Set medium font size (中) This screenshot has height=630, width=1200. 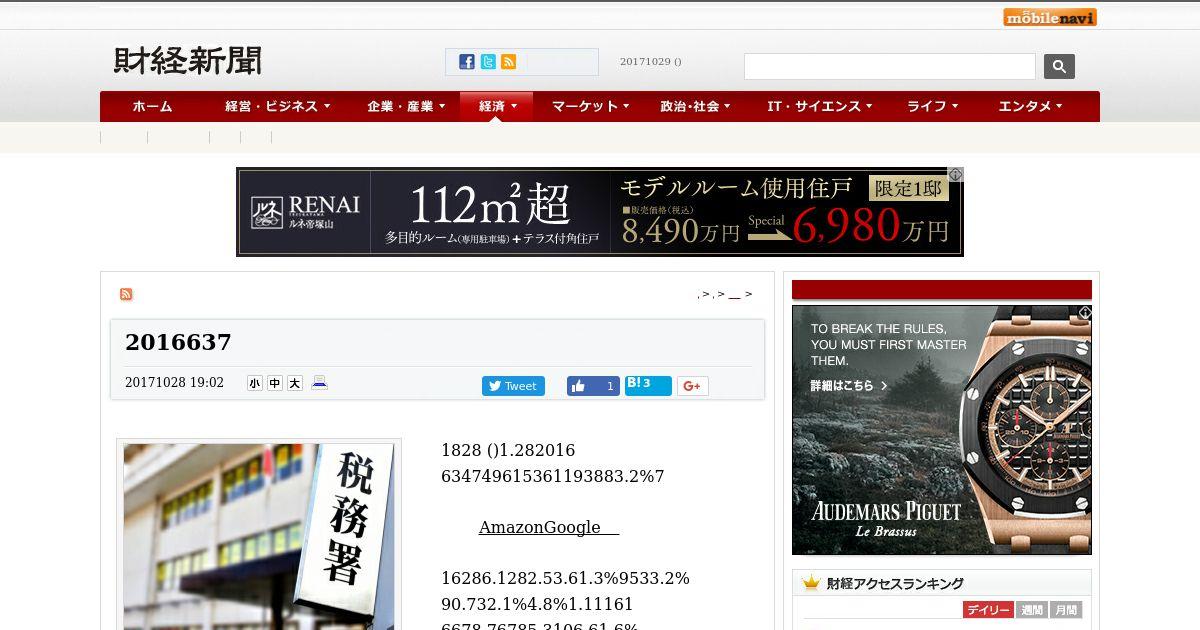click(x=275, y=383)
